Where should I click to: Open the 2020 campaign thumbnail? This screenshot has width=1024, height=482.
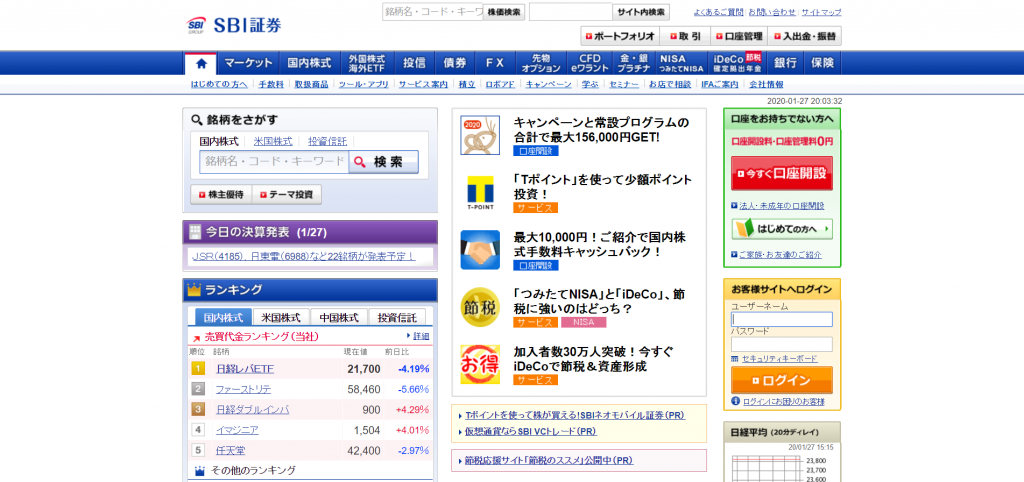[x=480, y=135]
